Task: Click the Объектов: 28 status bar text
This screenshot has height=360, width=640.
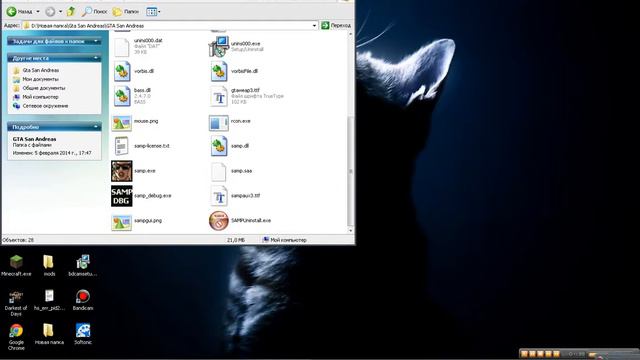Action: tap(18, 240)
